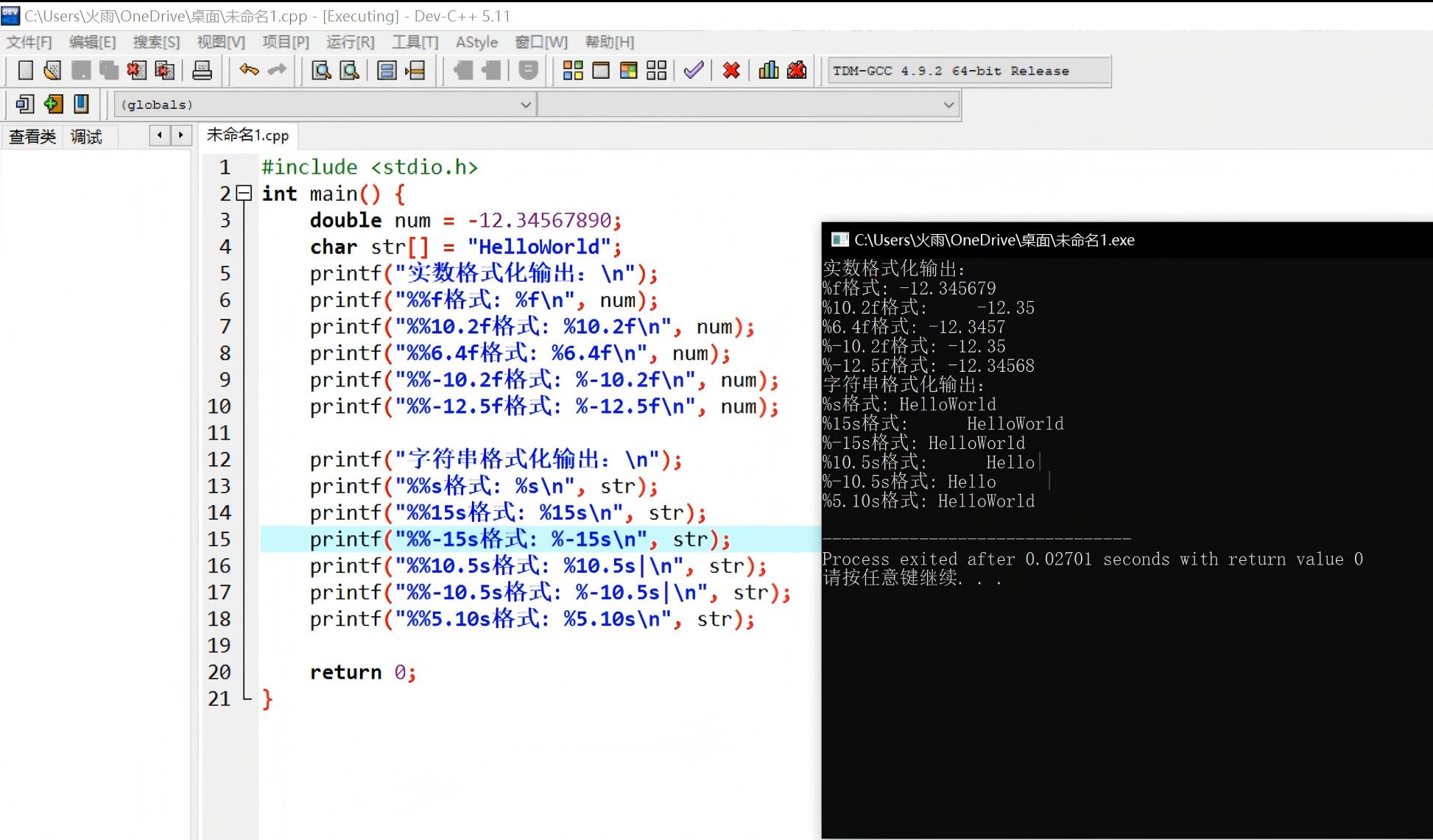Expand the empty member function dropdown

(x=948, y=105)
